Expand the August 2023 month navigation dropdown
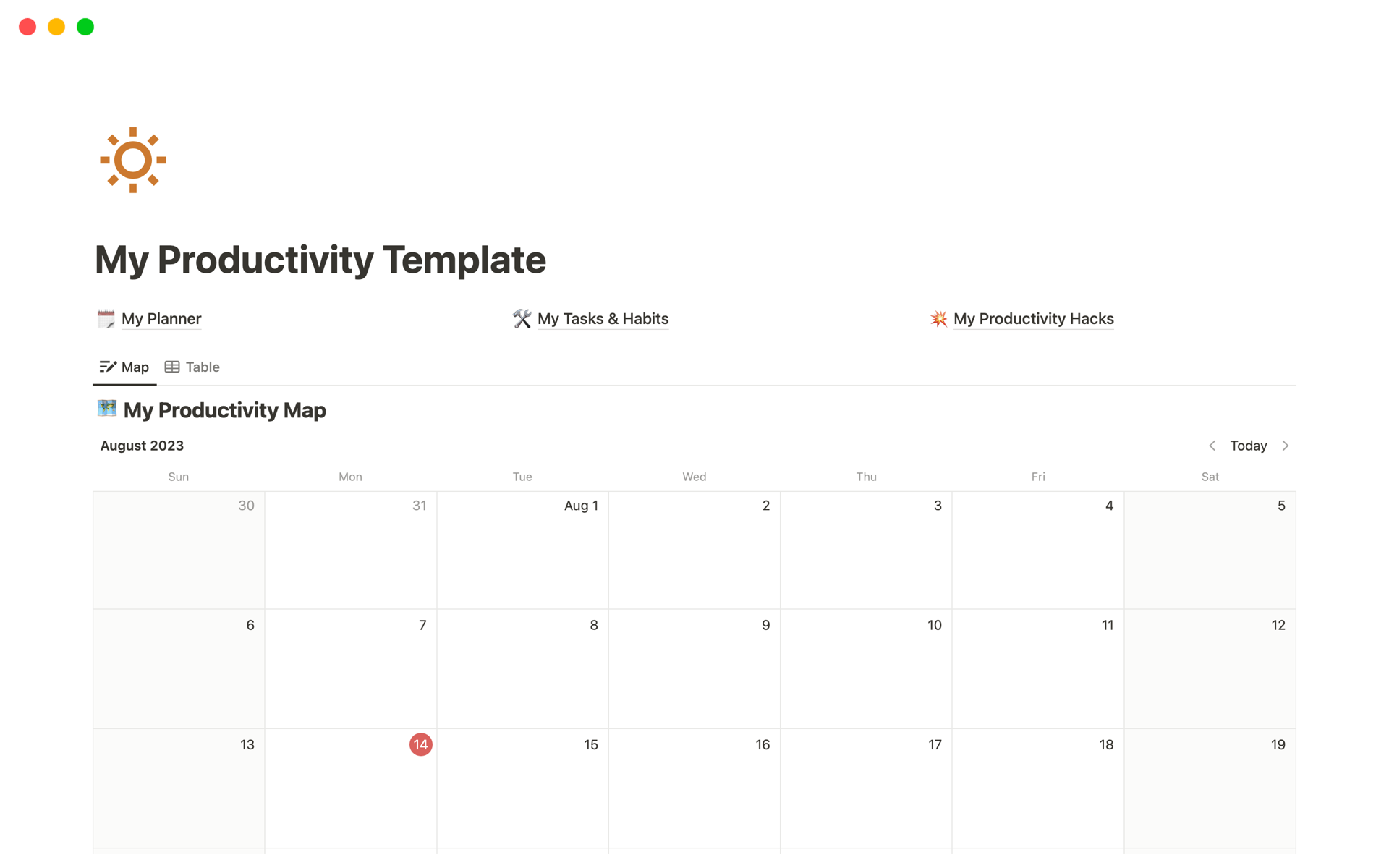Screen dimensions: 1389x868 click(141, 445)
